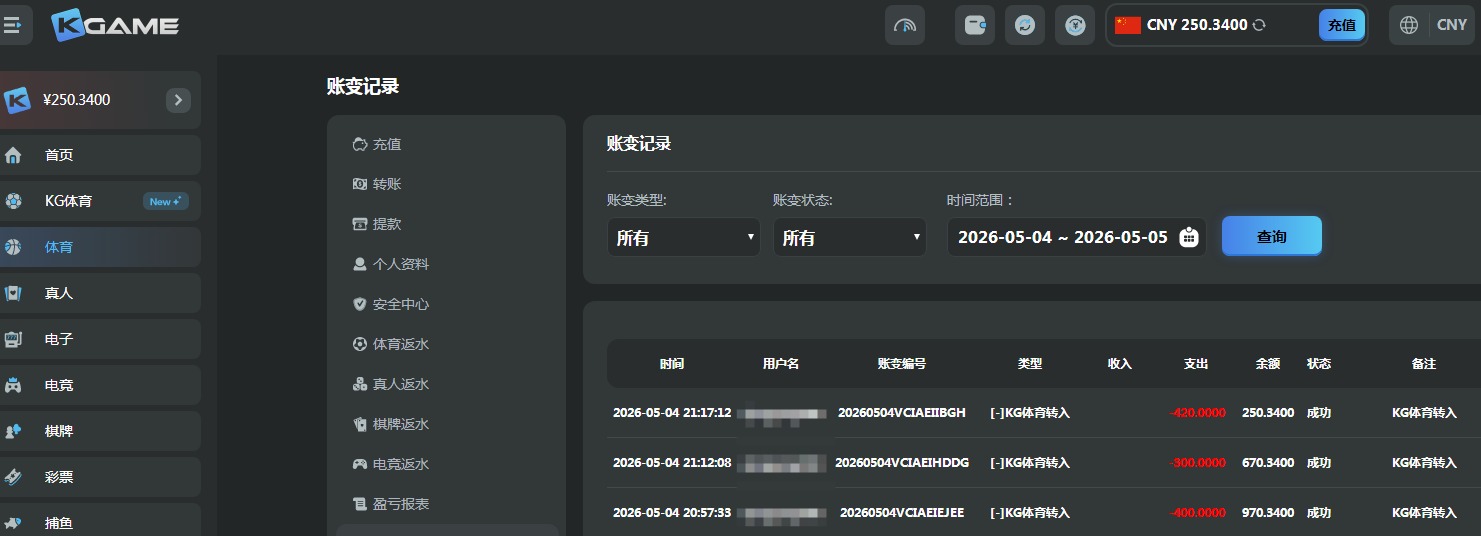1481x536 pixels.
Task: Click the 支出 column header
Action: pos(1196,364)
